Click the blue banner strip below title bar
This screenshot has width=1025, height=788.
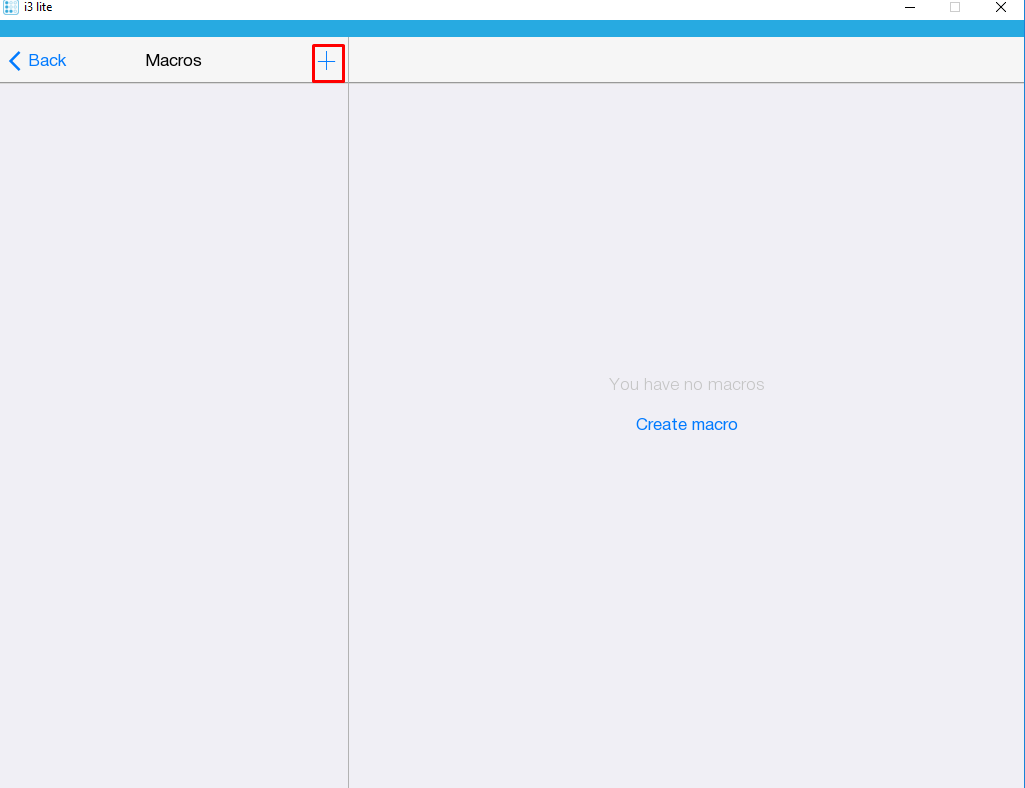(x=512, y=28)
